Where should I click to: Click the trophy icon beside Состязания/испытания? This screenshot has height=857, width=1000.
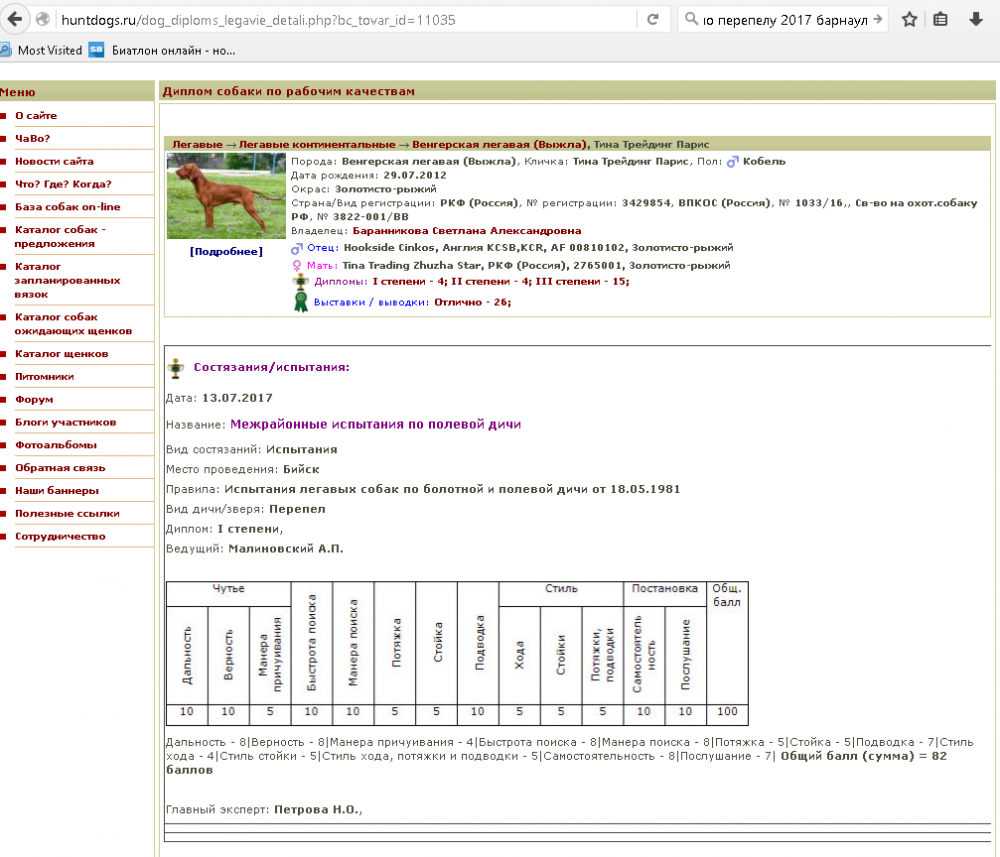coord(176,367)
